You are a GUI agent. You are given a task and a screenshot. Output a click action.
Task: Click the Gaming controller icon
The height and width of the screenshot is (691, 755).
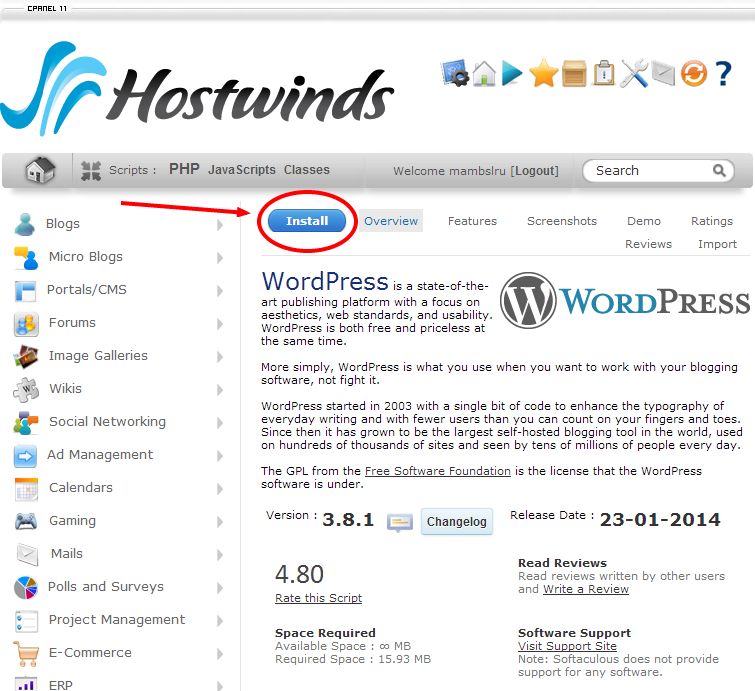pyautogui.click(x=26, y=522)
